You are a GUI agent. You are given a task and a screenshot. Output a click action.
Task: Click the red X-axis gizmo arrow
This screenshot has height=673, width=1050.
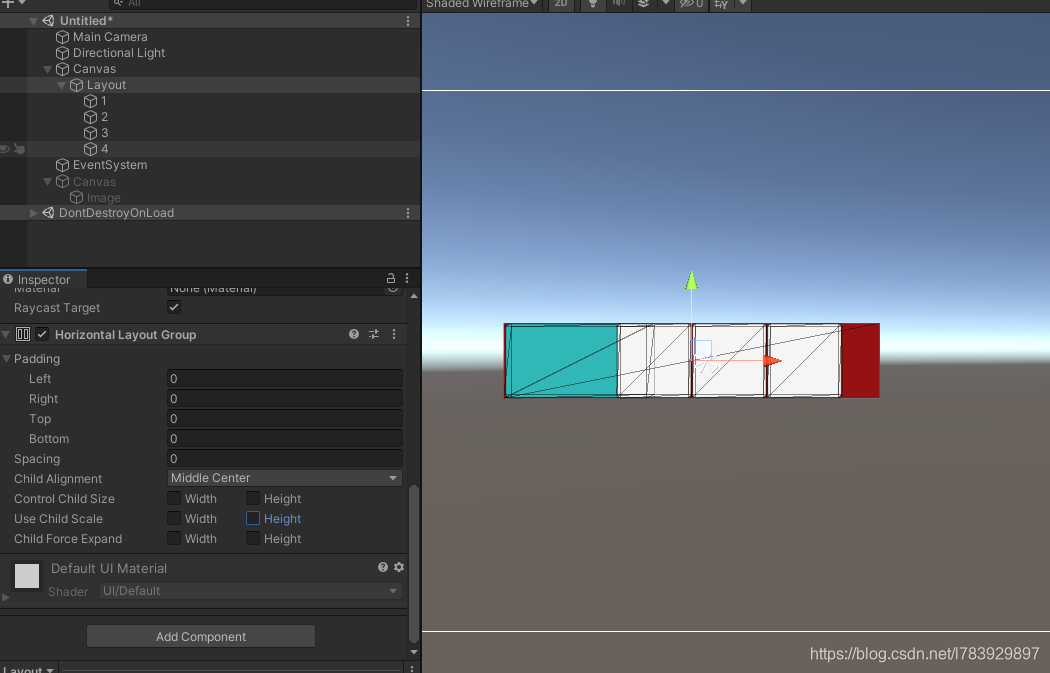772,361
